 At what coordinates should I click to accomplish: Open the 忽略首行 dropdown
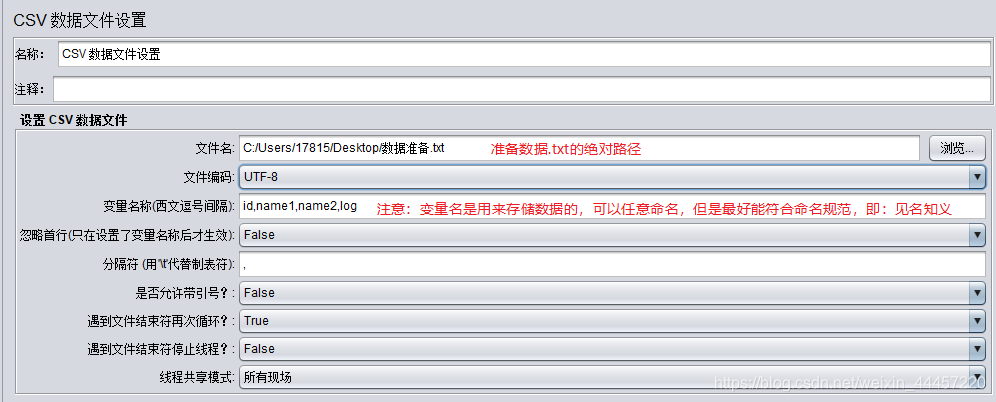pyautogui.click(x=612, y=235)
